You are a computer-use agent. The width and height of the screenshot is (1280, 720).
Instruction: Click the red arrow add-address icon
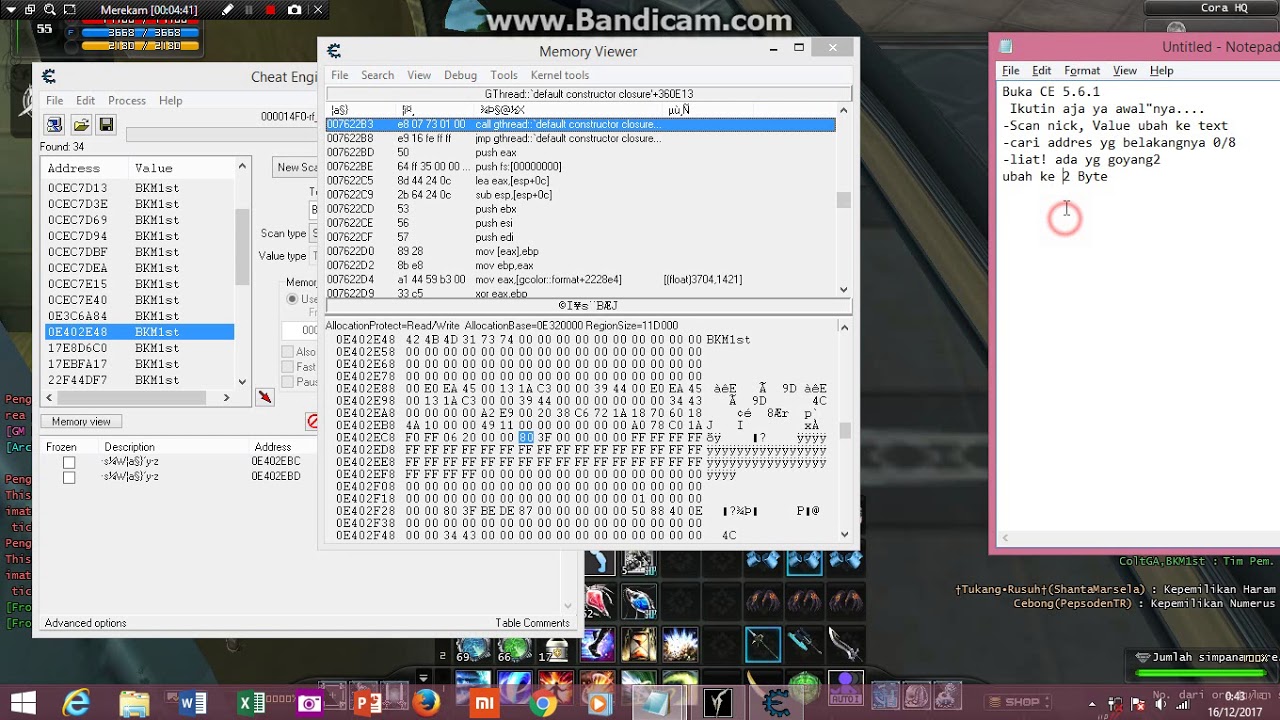[x=264, y=397]
